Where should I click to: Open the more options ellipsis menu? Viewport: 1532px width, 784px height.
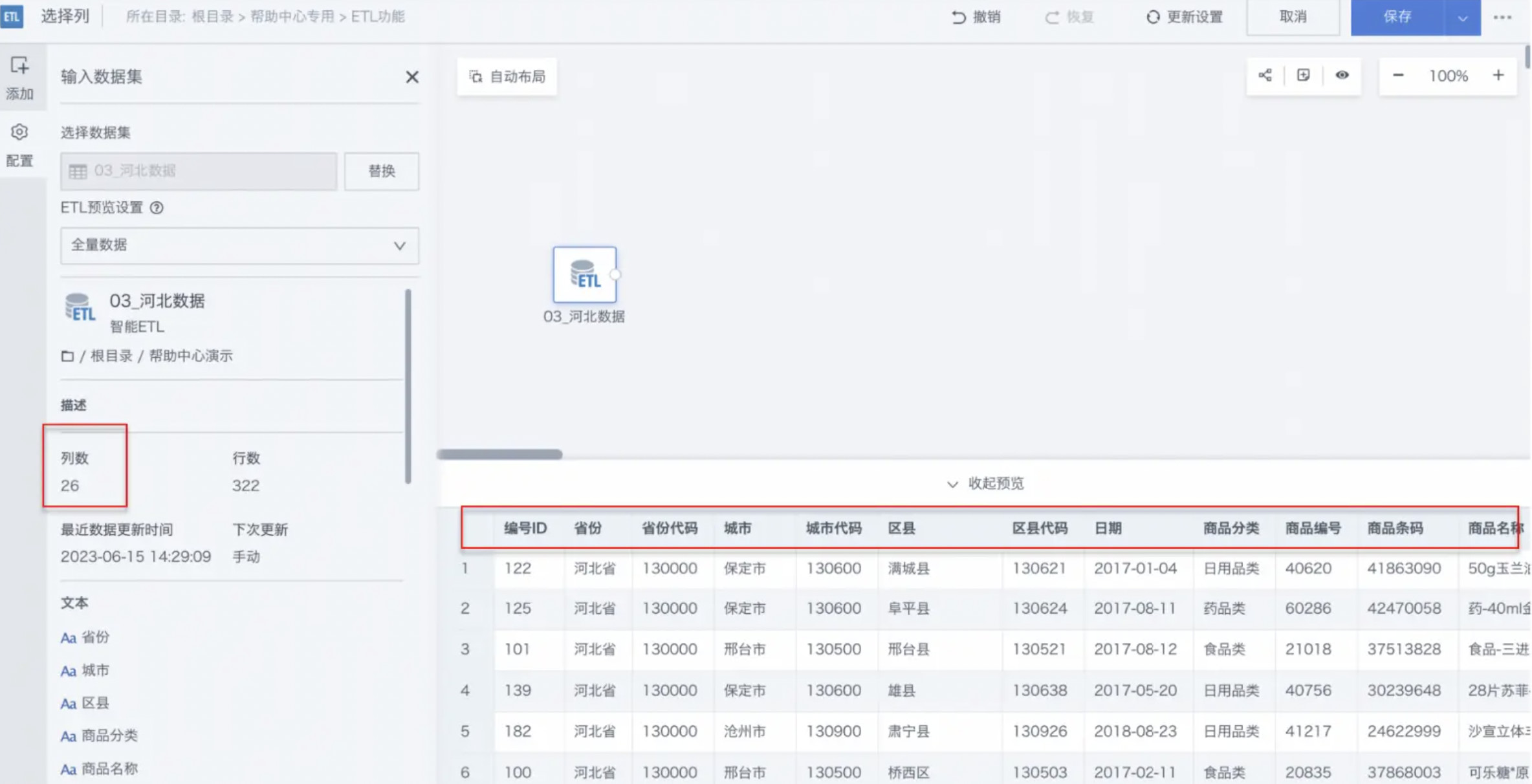[x=1502, y=17]
